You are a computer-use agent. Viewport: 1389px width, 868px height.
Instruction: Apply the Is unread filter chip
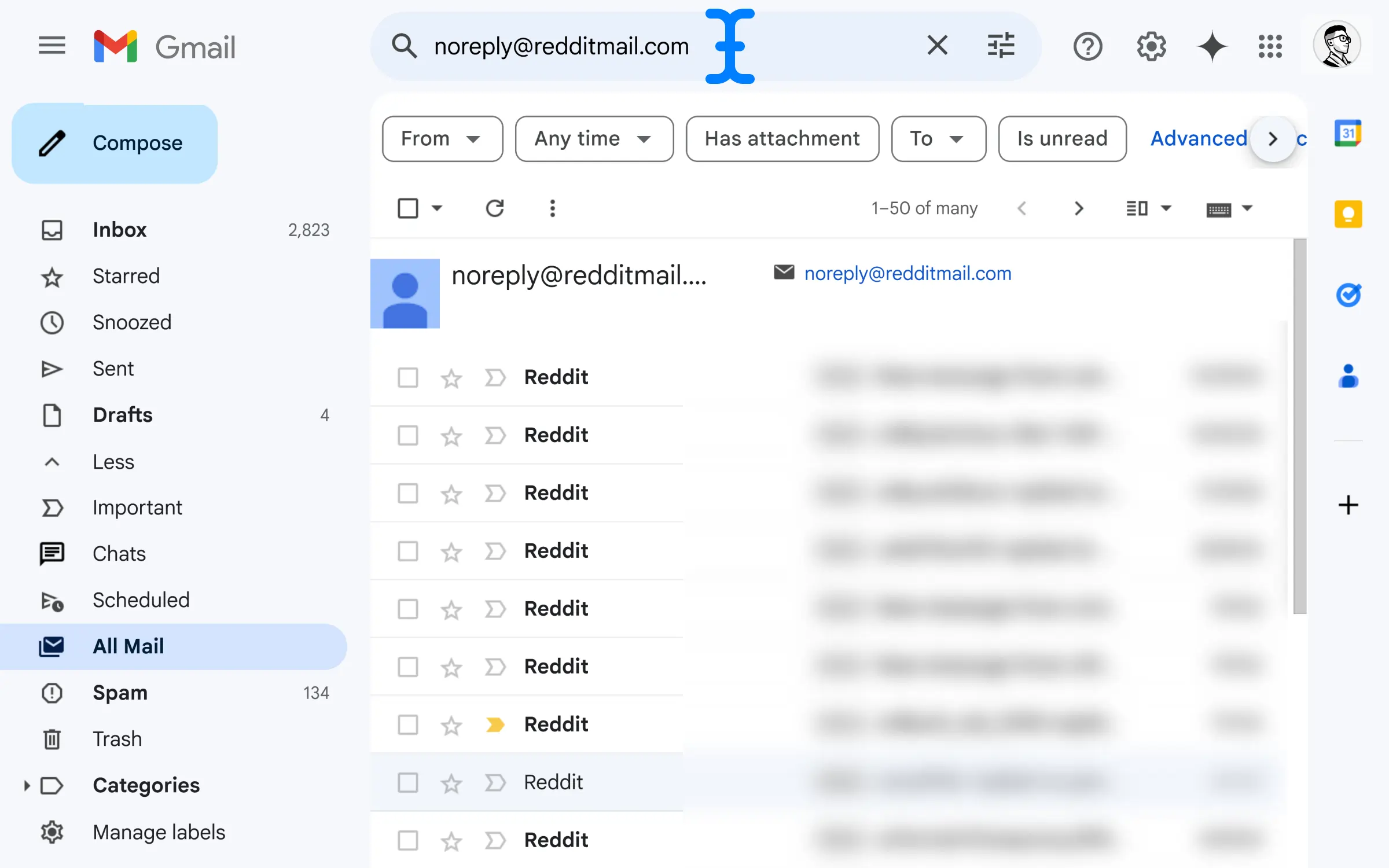1063,139
